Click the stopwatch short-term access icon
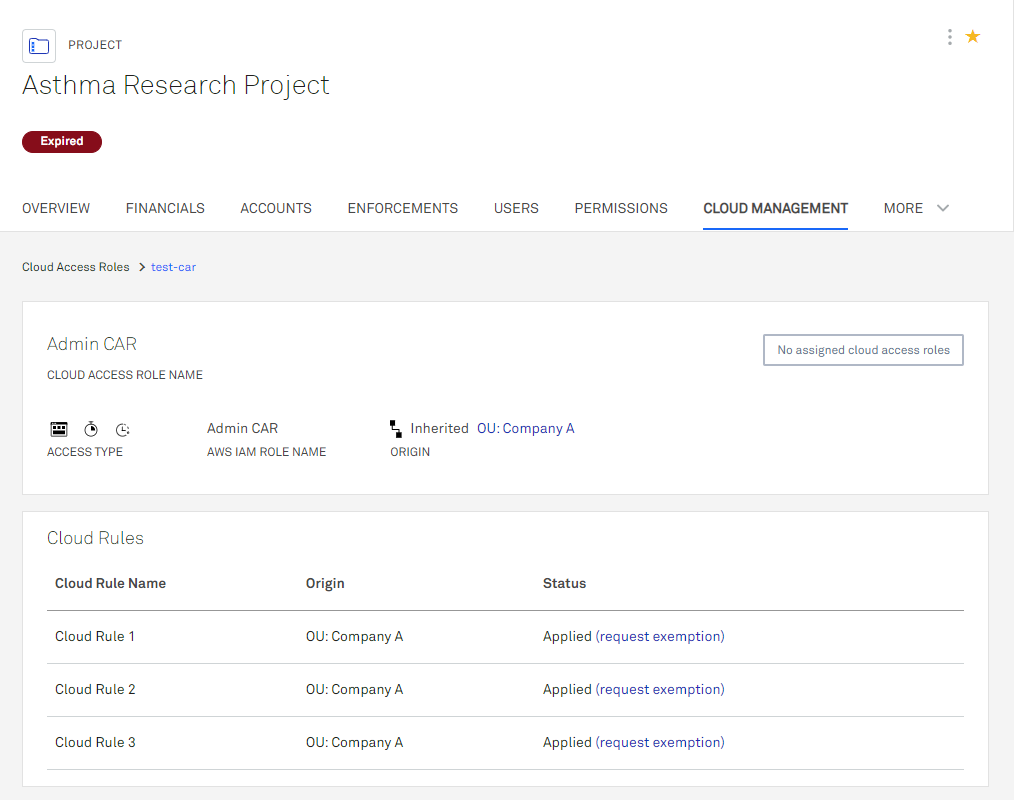Screen dimensions: 1014x800 (x=91, y=429)
